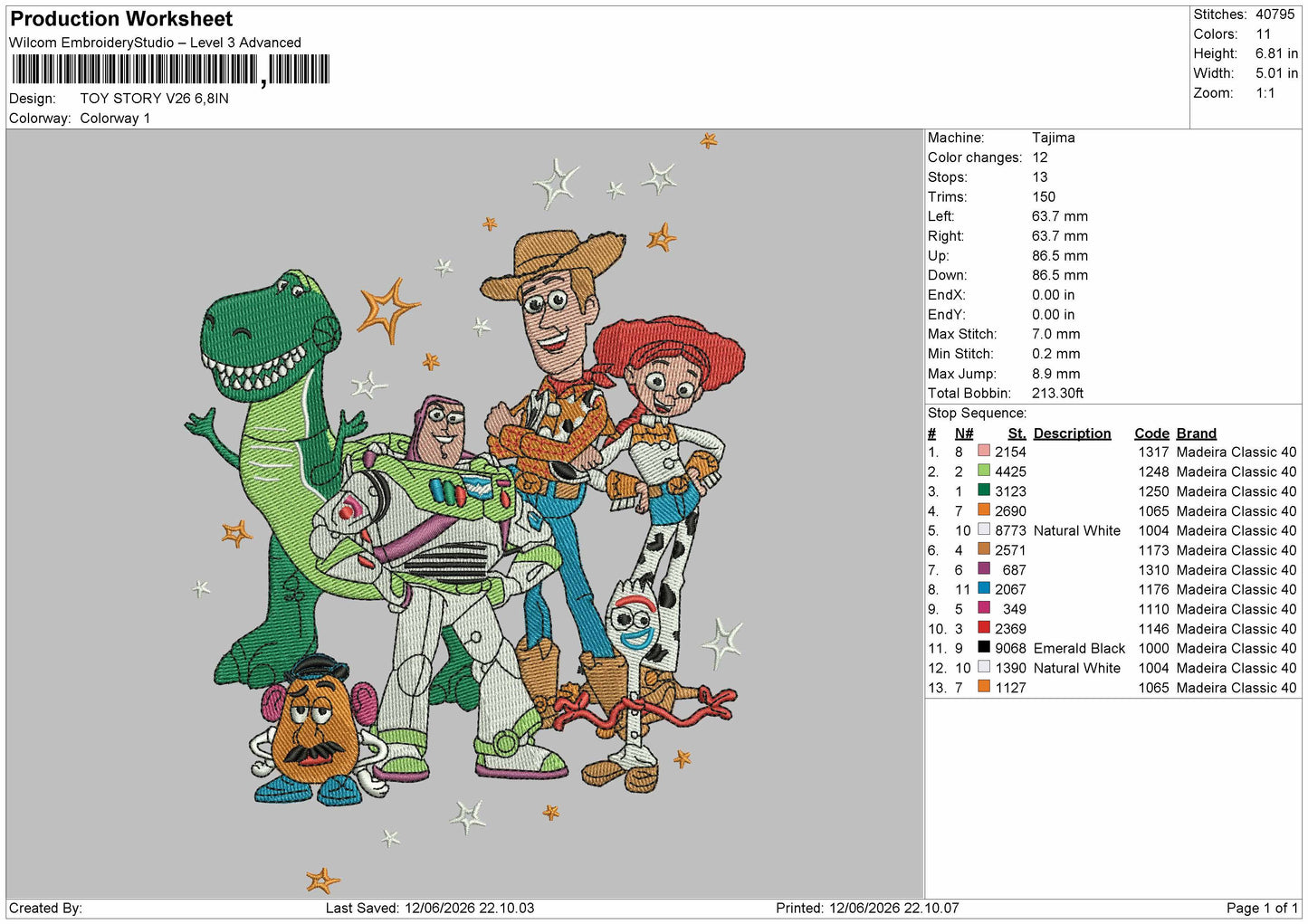Click the 'Code' column header

[x=1152, y=433]
